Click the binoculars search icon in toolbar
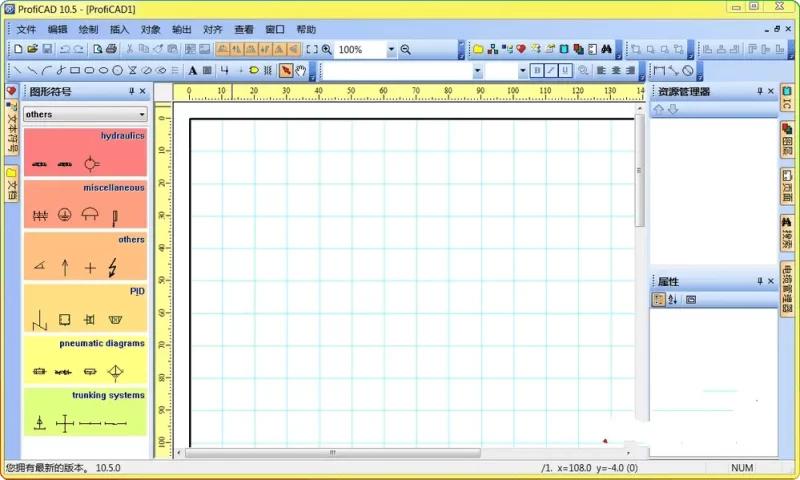Image resolution: width=800 pixels, height=480 pixels. click(x=606, y=49)
